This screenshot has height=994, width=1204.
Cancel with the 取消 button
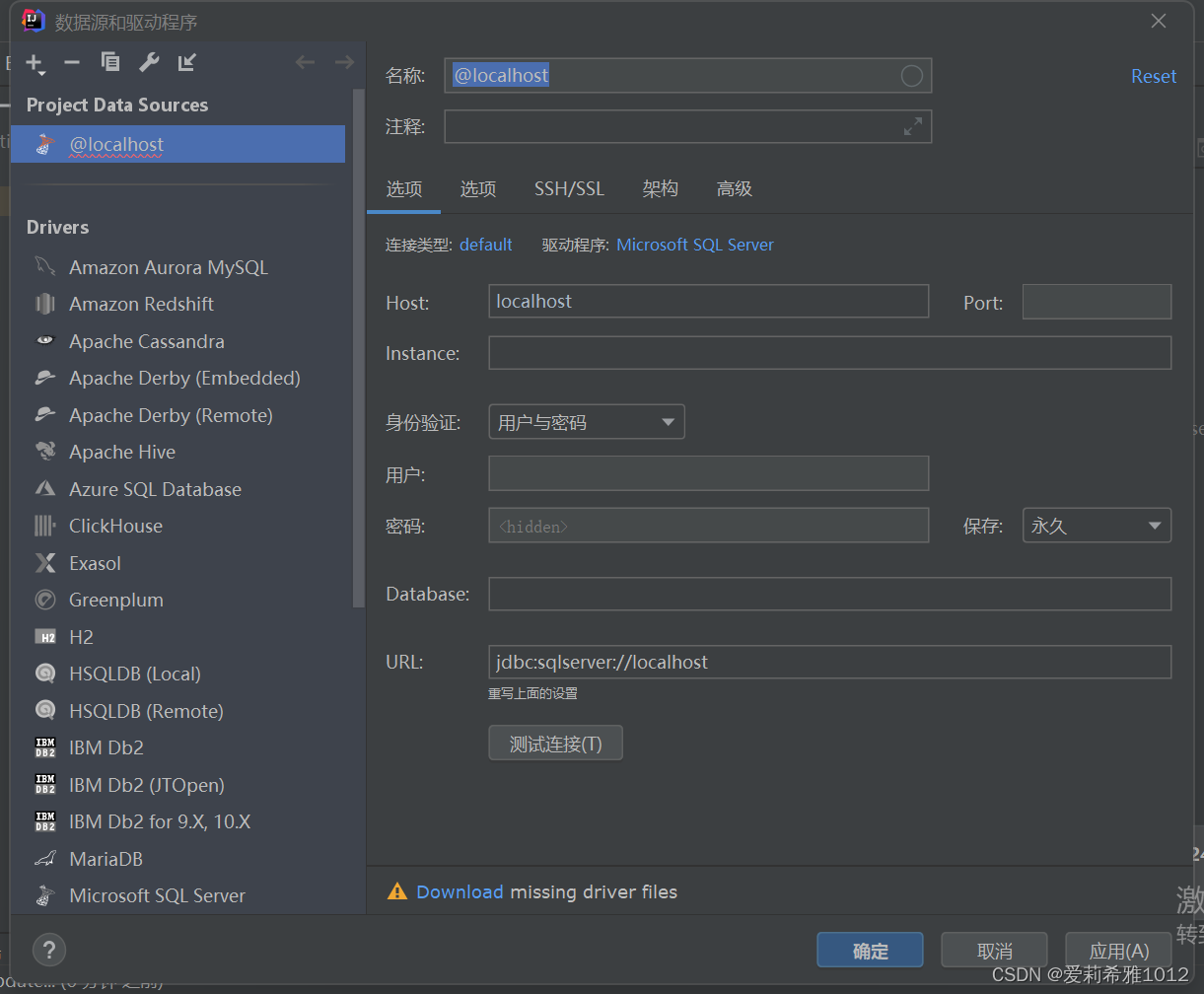click(x=995, y=951)
